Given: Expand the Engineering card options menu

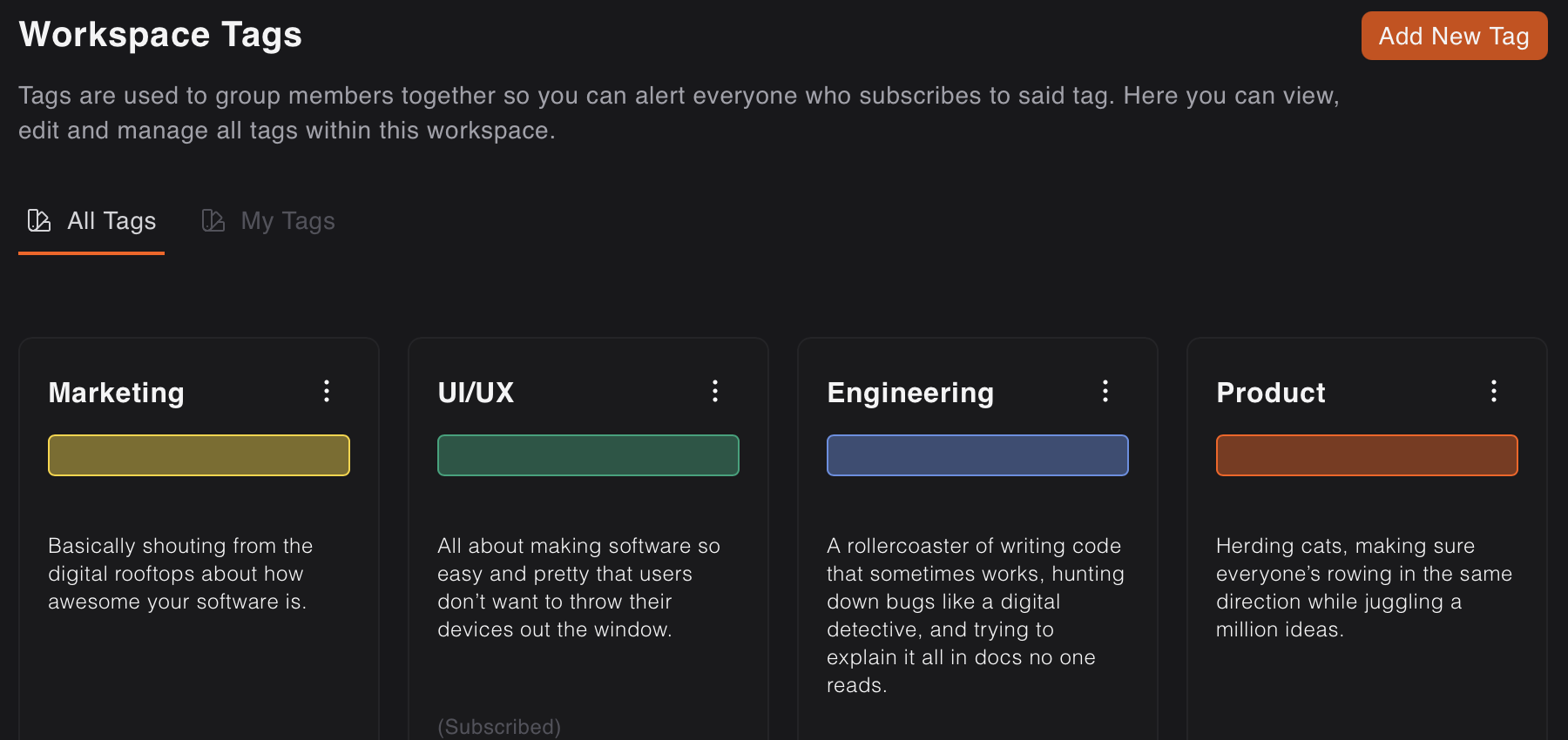Looking at the screenshot, I should (x=1105, y=391).
